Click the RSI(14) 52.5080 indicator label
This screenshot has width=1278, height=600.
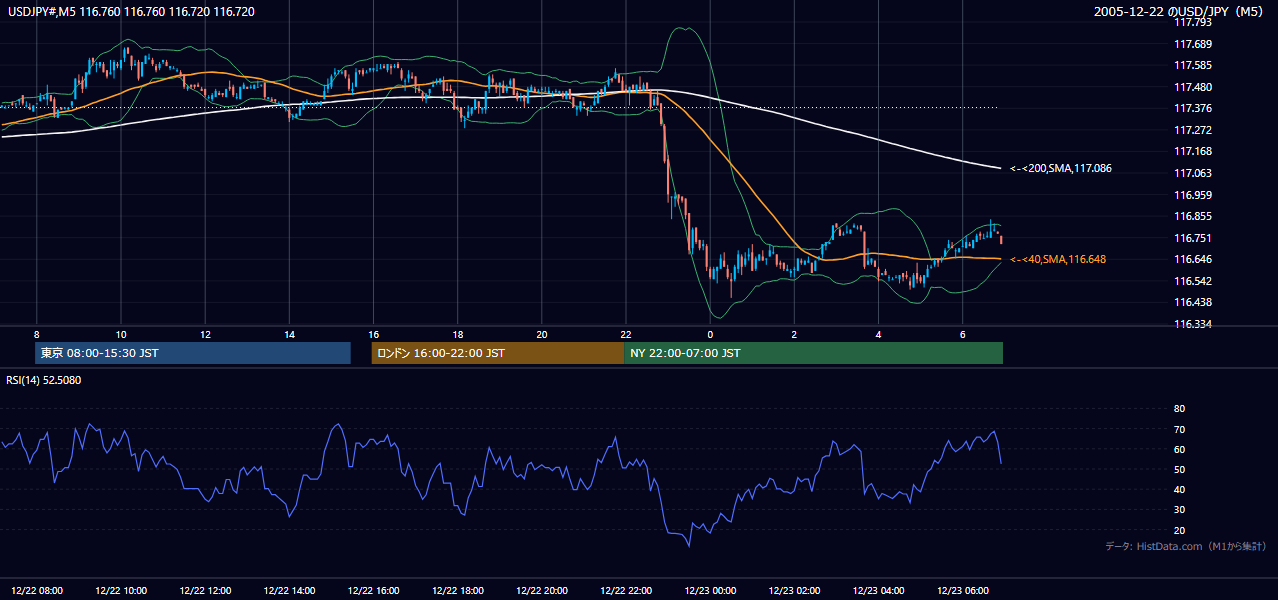(x=44, y=380)
